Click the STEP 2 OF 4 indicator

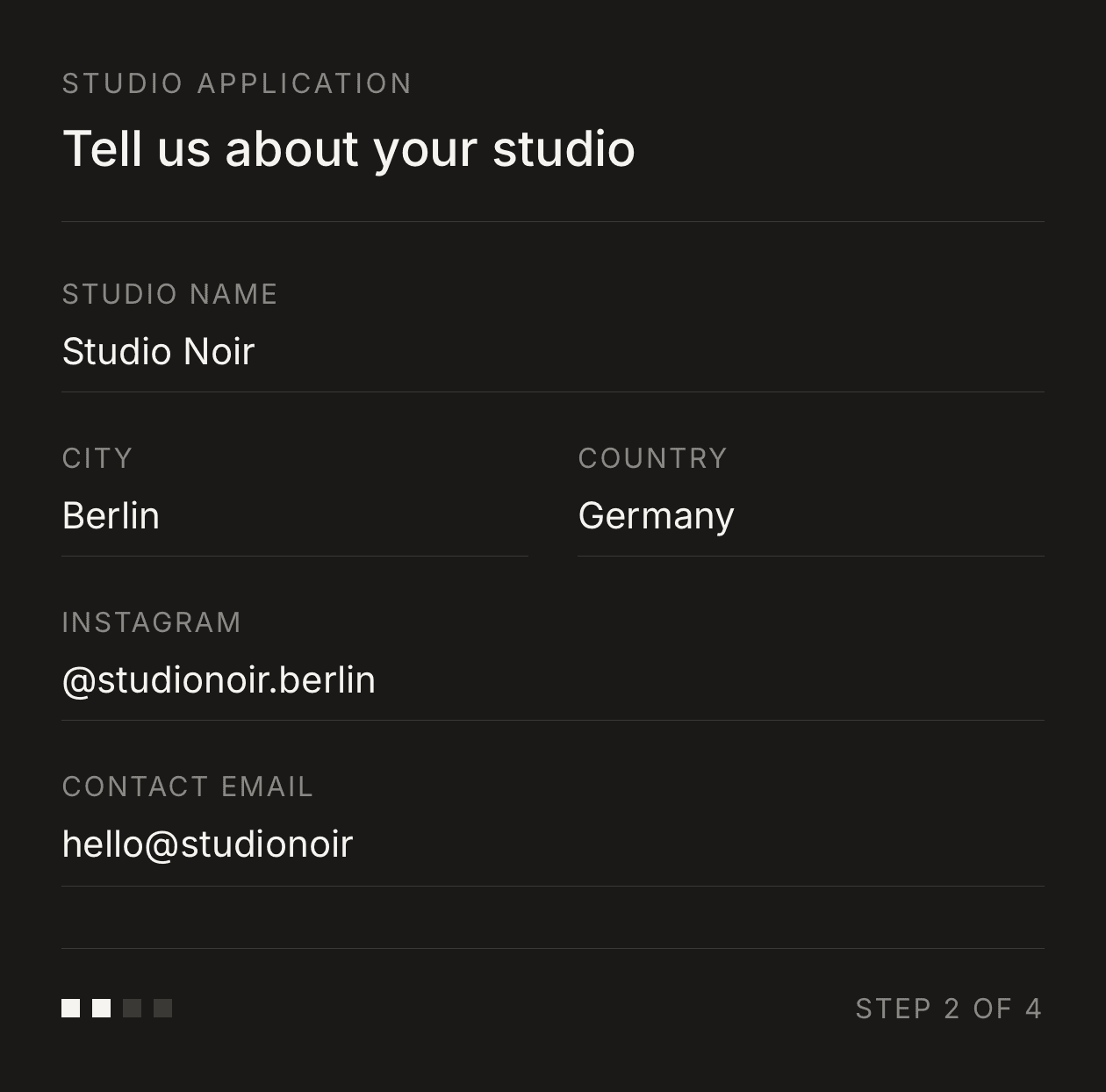[948, 1009]
